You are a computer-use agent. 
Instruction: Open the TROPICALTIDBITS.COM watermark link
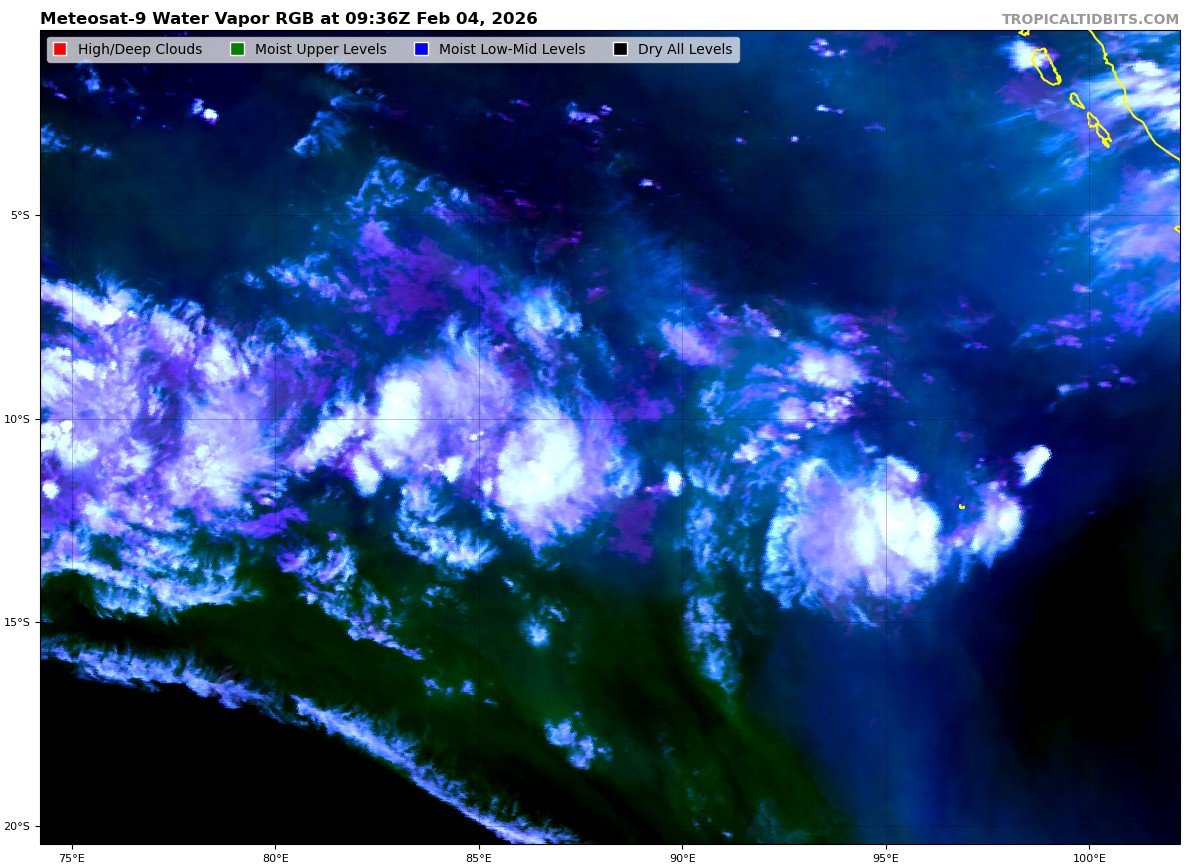[x=1090, y=20]
